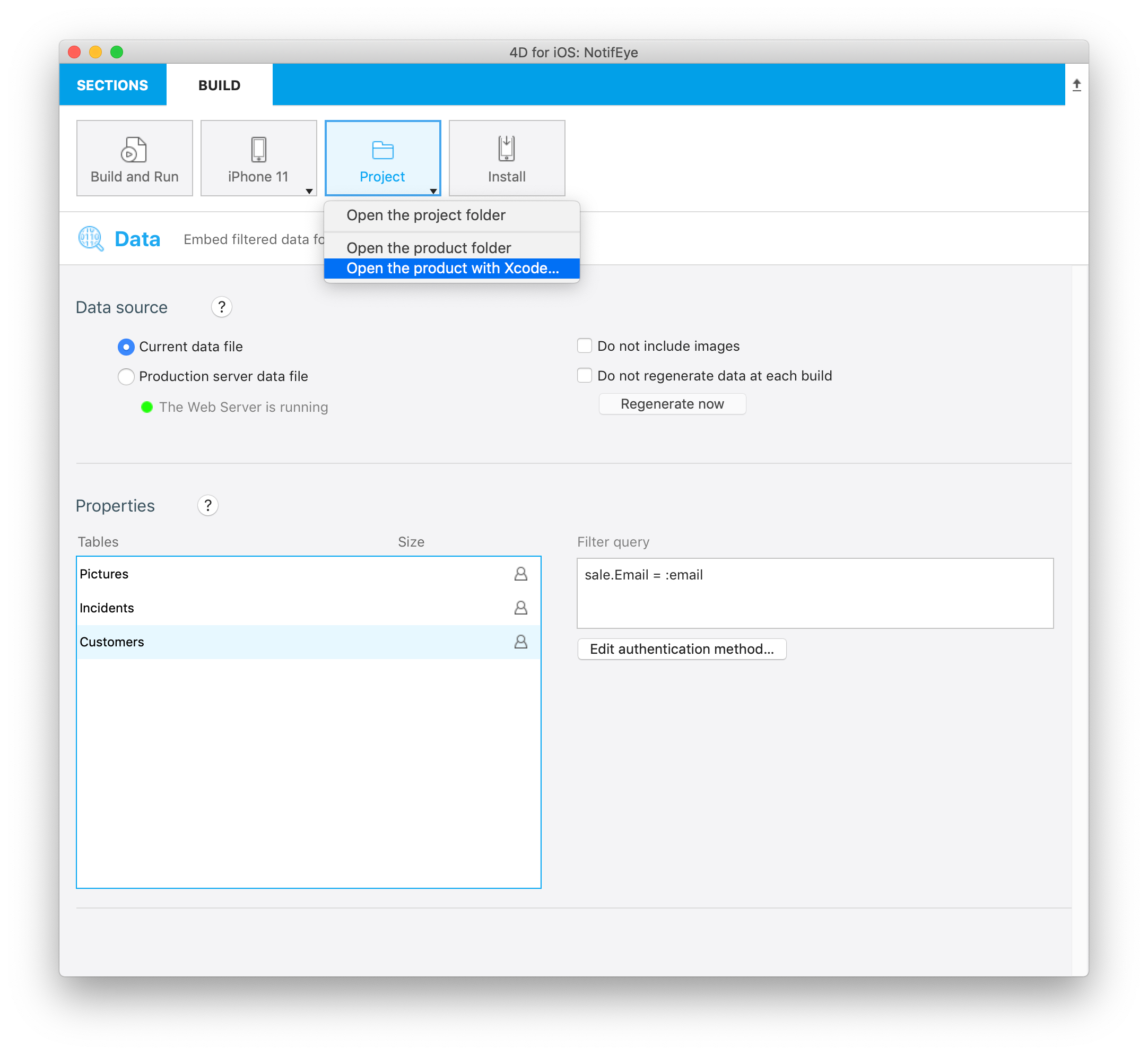Image resolution: width=1148 pixels, height=1055 pixels.
Task: Click the Pictures table person icon
Action: coord(521,573)
